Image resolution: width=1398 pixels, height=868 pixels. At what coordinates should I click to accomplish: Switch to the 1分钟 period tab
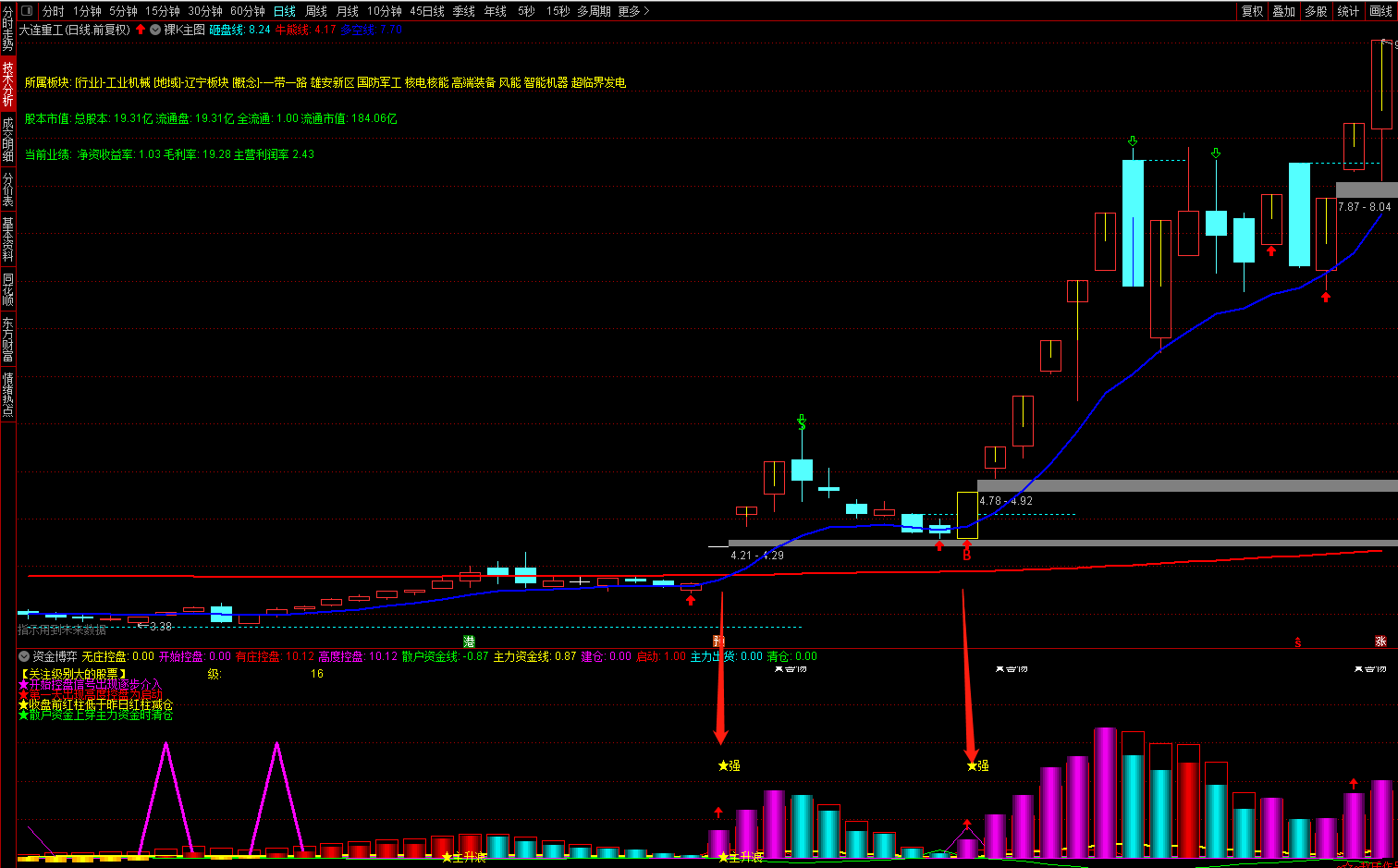coord(87,11)
